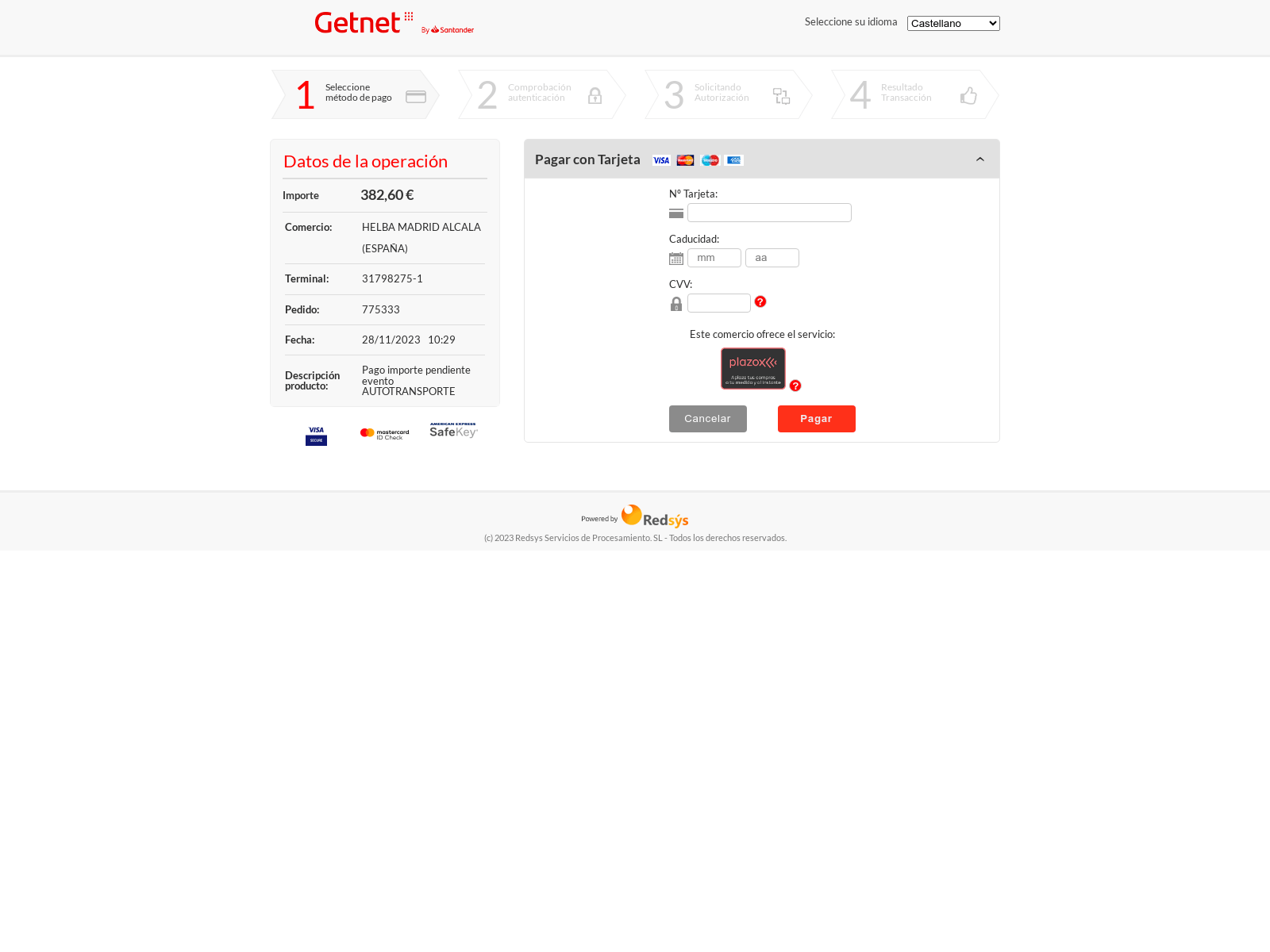Click the calendar icon beside Caducidad

[676, 259]
